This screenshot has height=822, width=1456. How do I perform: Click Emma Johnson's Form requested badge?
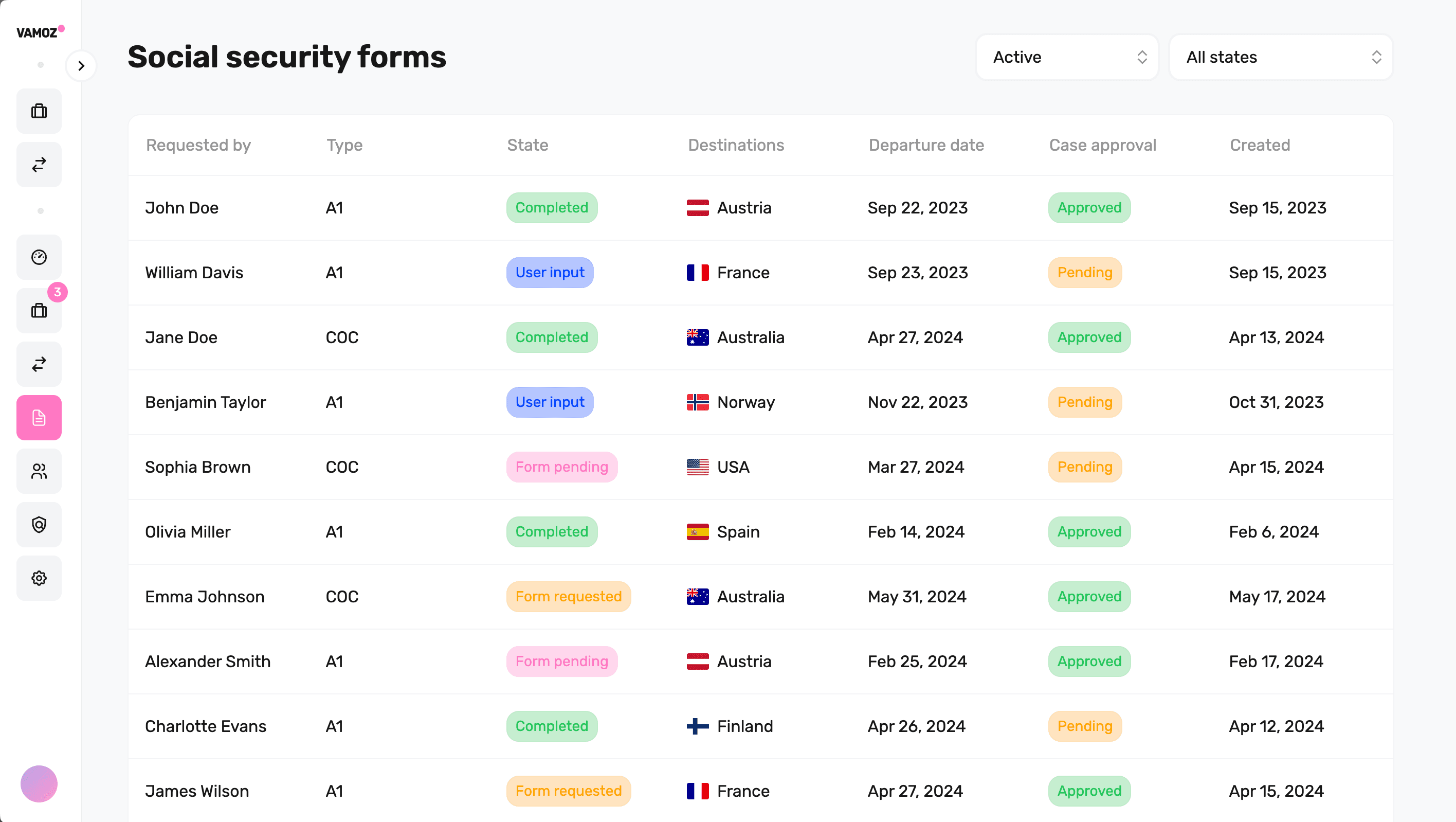(568, 597)
